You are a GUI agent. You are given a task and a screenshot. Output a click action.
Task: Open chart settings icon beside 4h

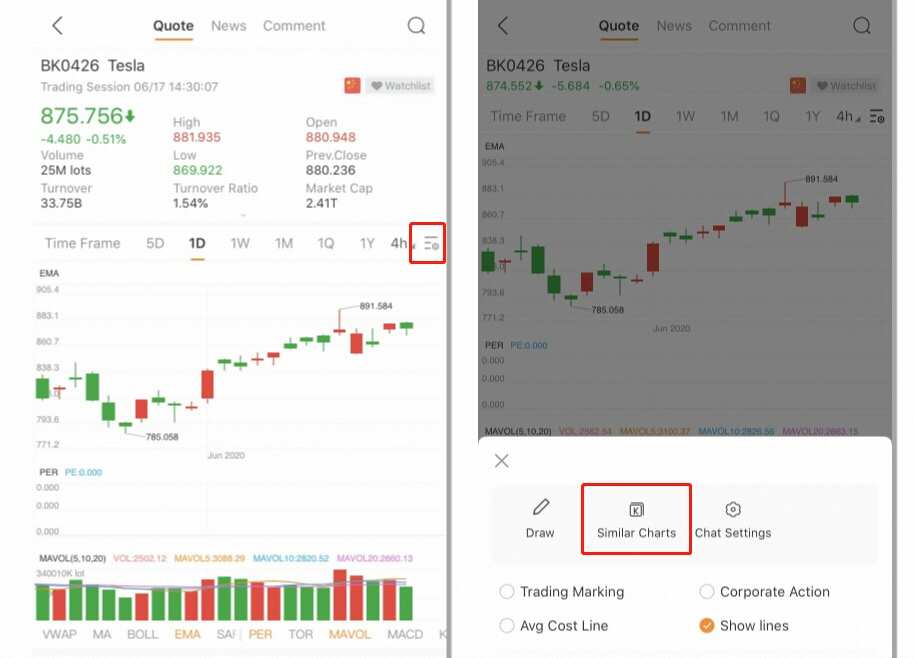431,243
